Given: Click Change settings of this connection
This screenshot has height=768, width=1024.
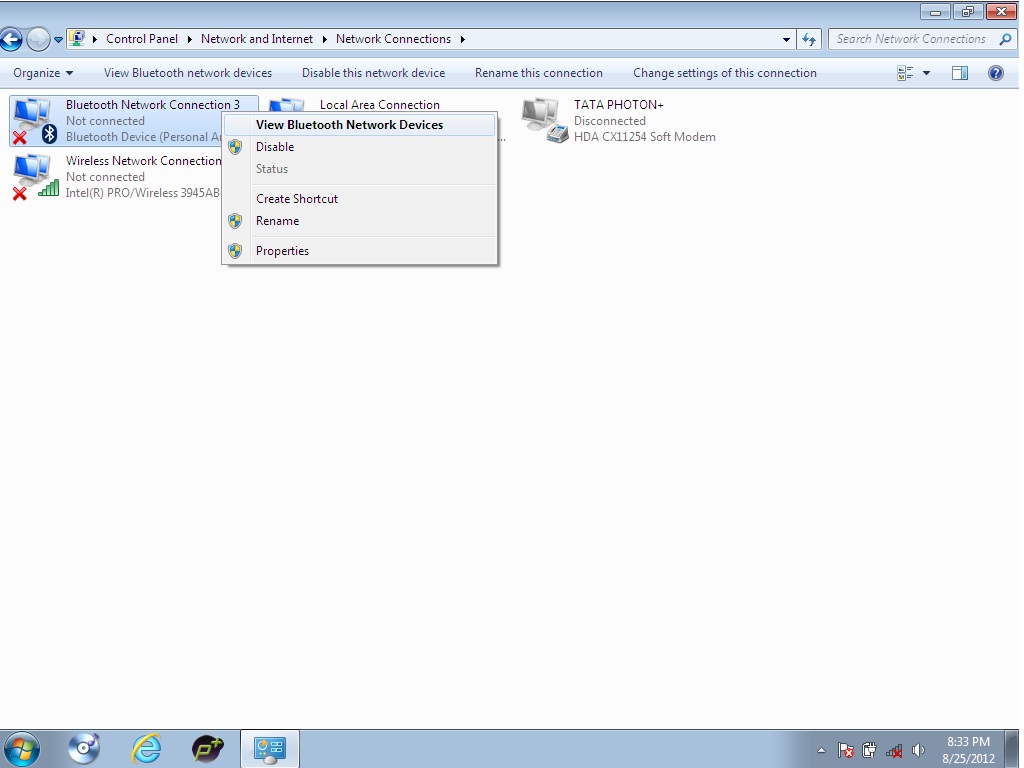Looking at the screenshot, I should pos(725,73).
